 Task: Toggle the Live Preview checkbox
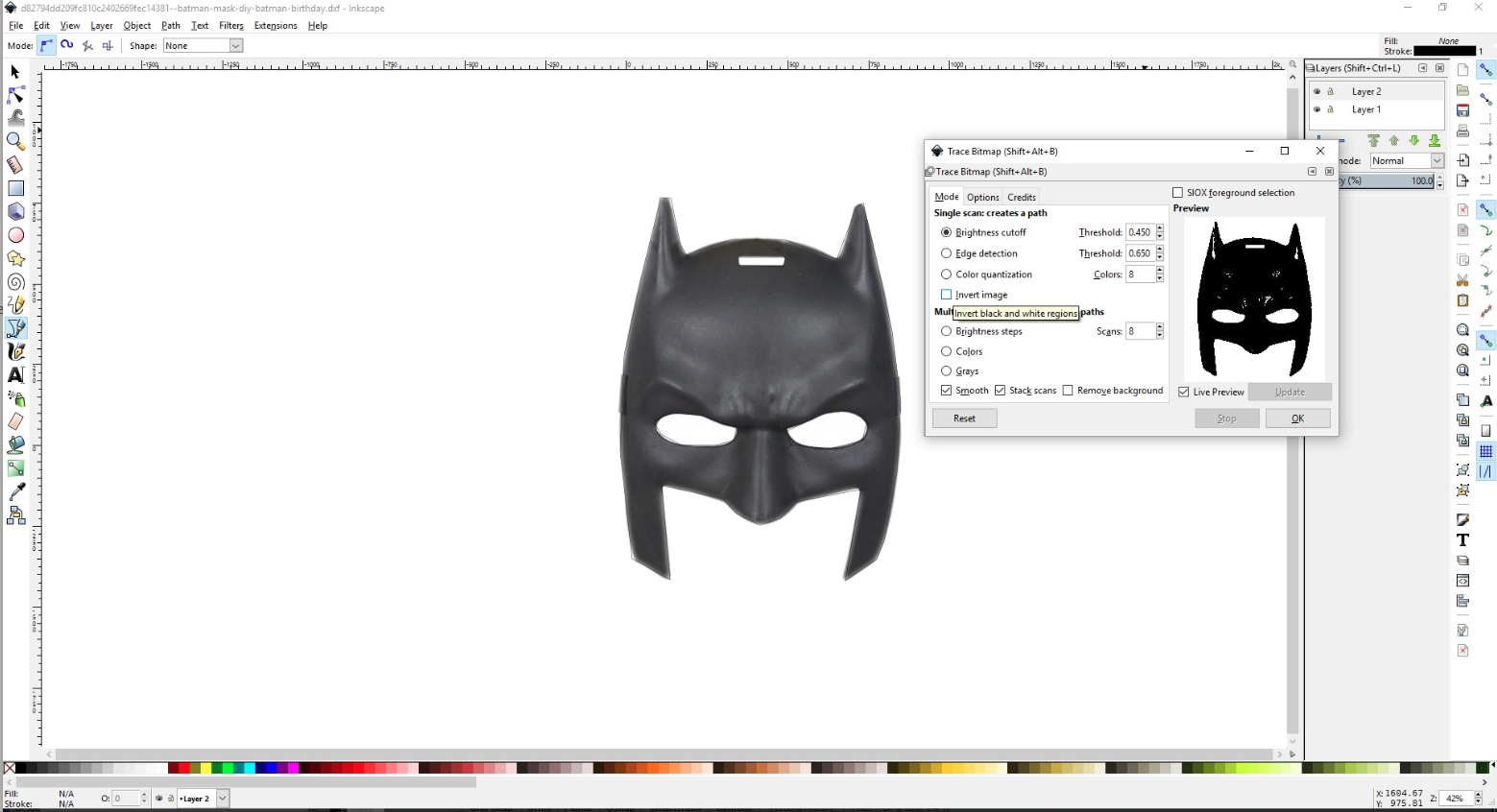tap(1184, 392)
